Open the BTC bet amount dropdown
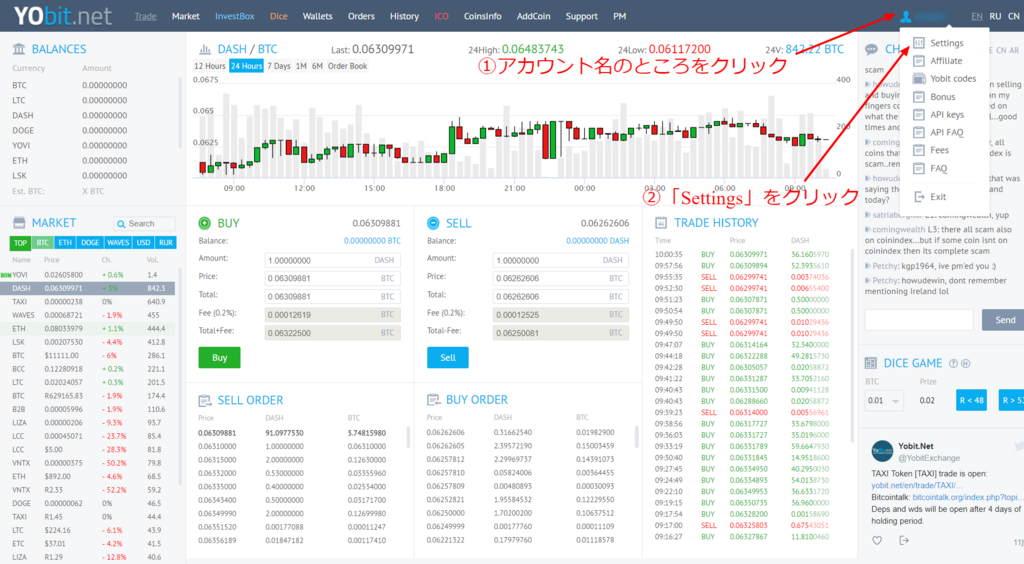 pyautogui.click(x=881, y=401)
